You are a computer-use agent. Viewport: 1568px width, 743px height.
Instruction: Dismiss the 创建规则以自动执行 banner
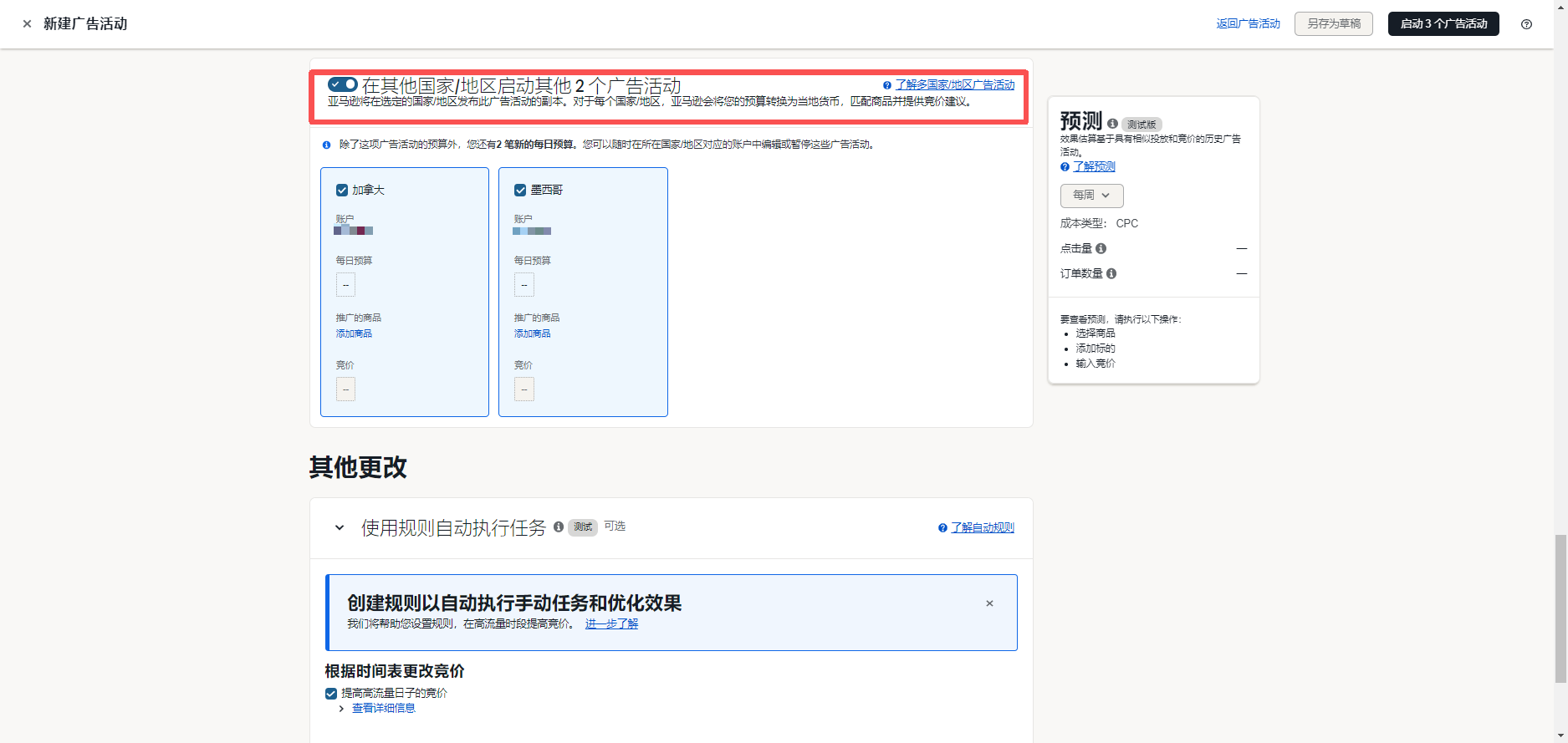point(989,603)
